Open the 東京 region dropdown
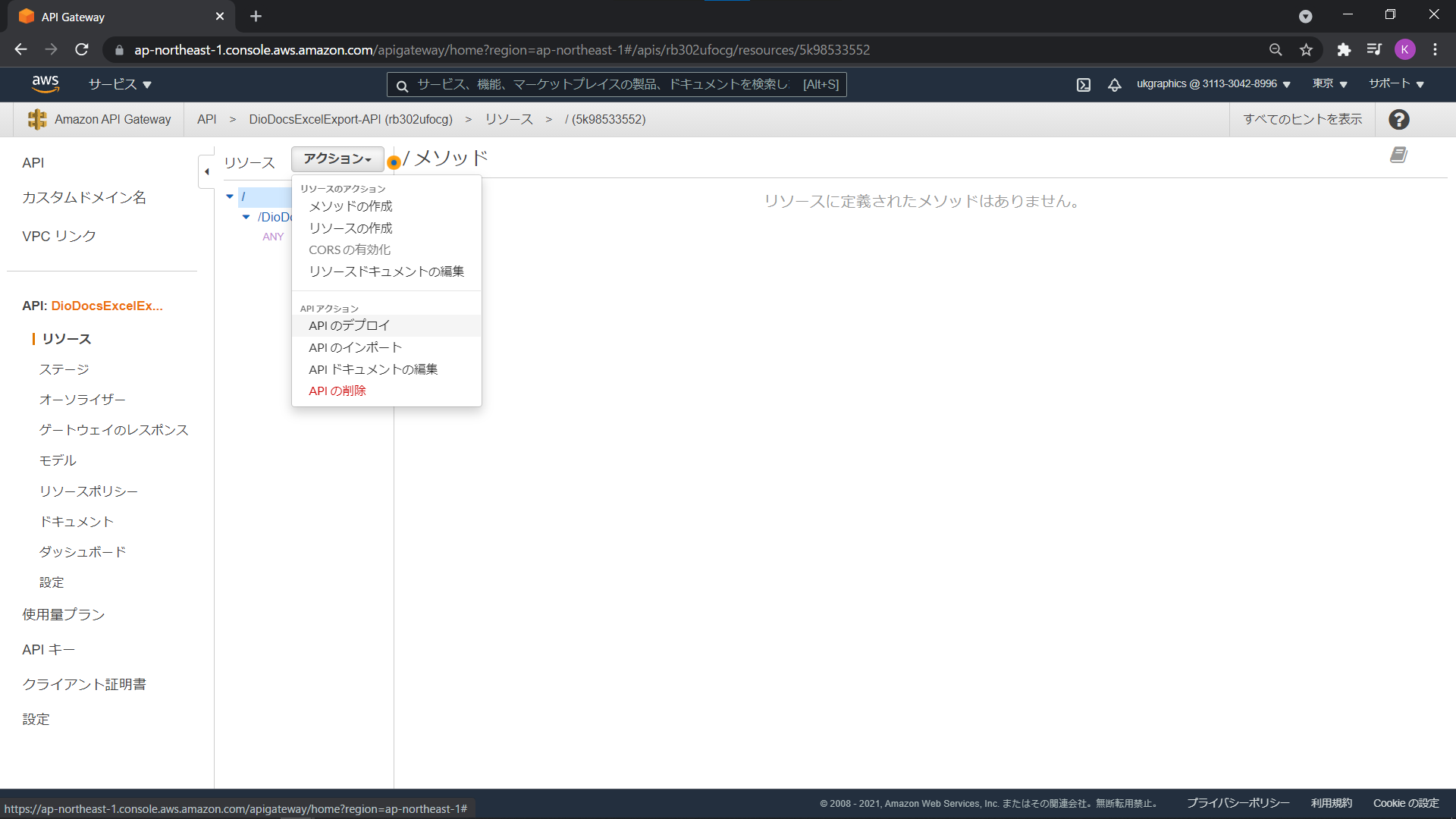Viewport: 1456px width, 819px height. (x=1329, y=83)
